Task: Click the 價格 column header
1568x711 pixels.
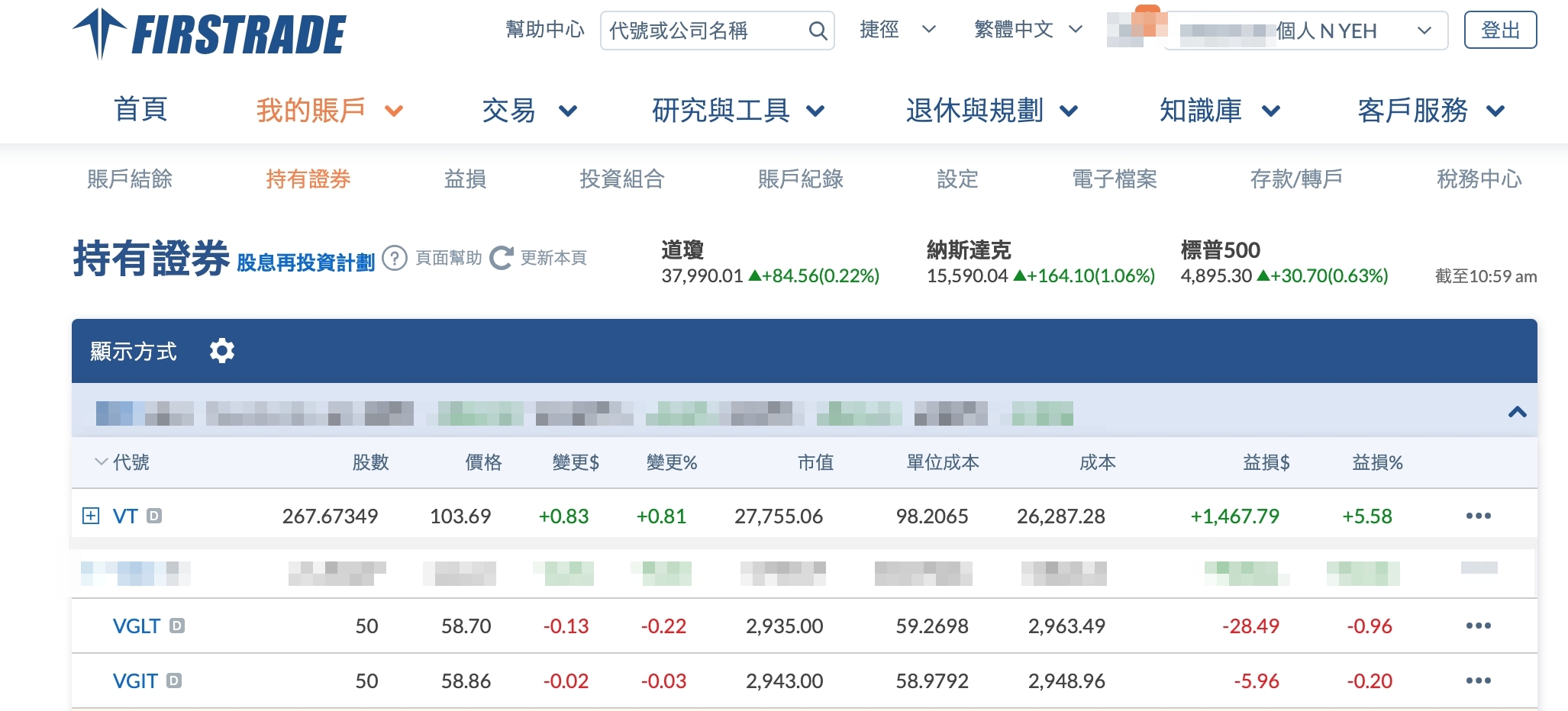Action: 484,462
